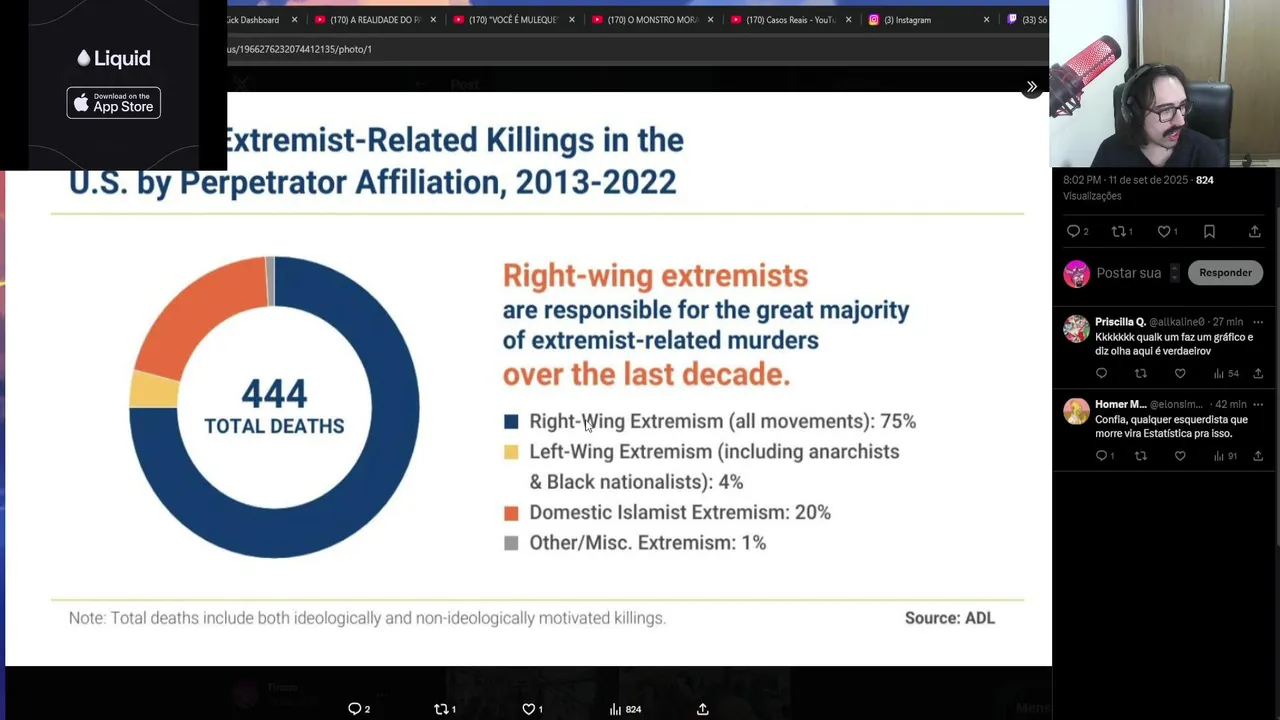
Task: Reply to Homer M.'s comment
Action: 1104,456
